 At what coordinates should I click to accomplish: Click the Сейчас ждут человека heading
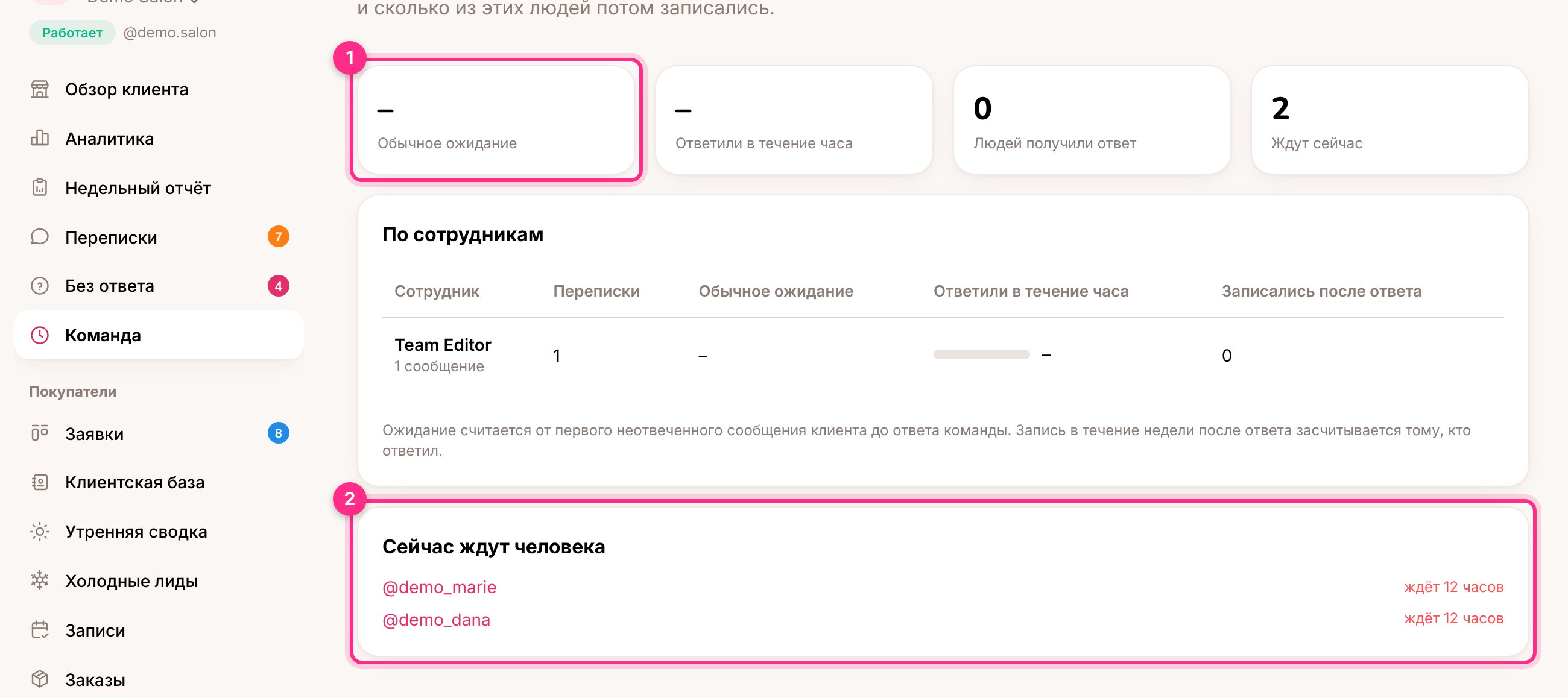point(494,547)
